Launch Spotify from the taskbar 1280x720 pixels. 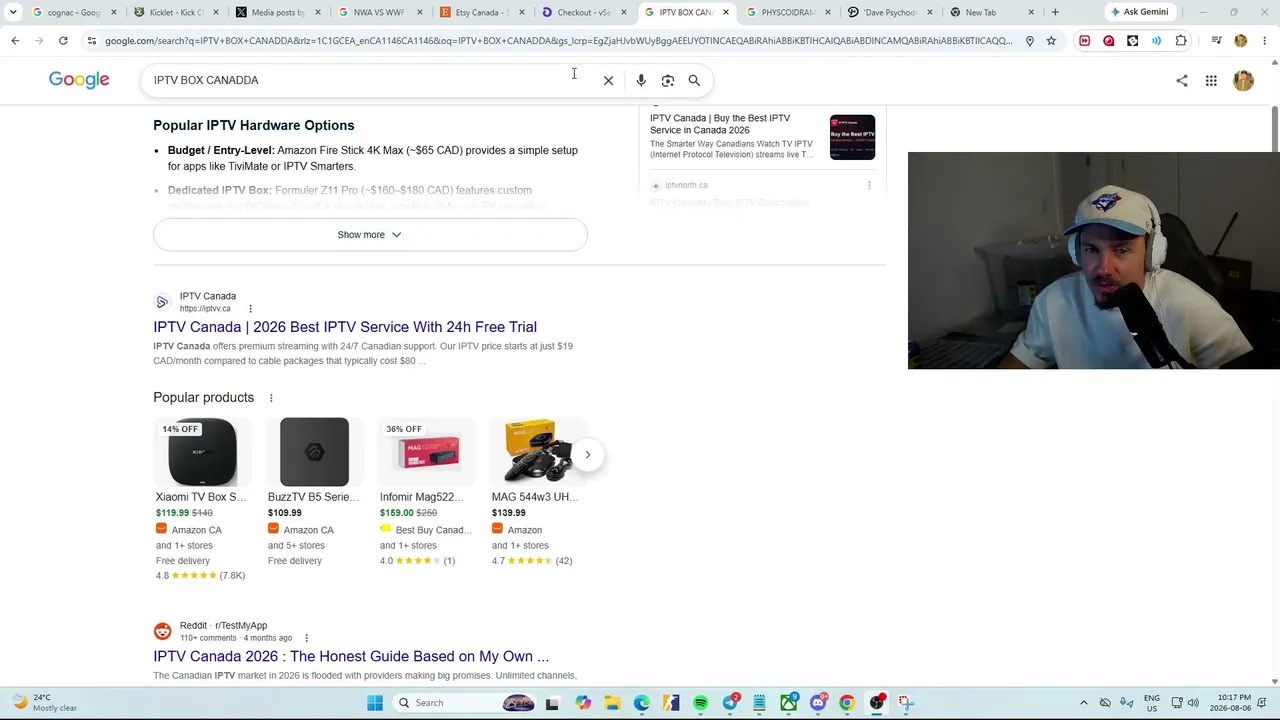coord(700,703)
